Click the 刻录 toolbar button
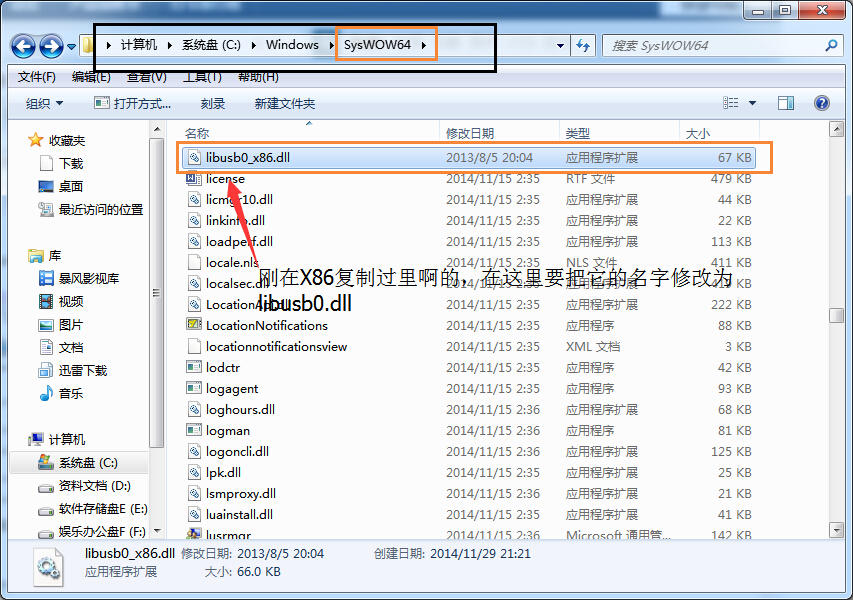This screenshot has width=853, height=600. pyautogui.click(x=213, y=103)
